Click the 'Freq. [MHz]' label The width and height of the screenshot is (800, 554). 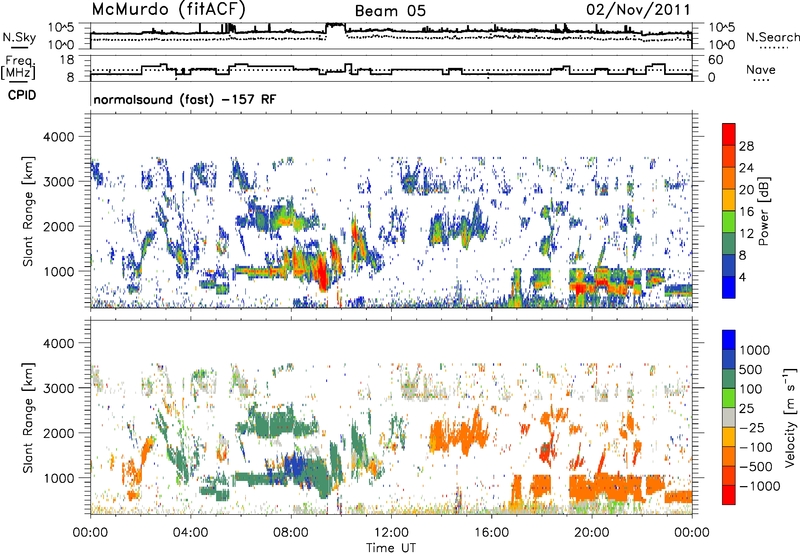[18, 68]
